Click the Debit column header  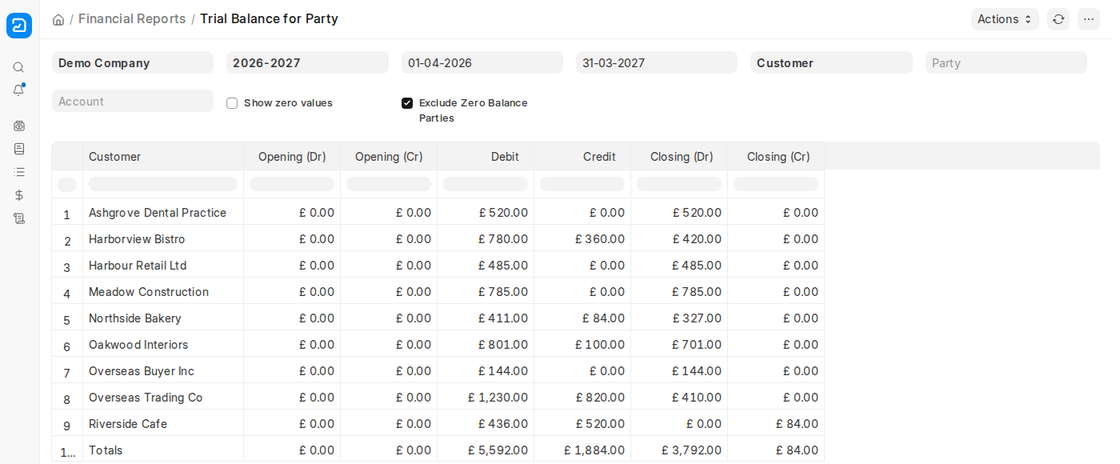[x=486, y=156]
